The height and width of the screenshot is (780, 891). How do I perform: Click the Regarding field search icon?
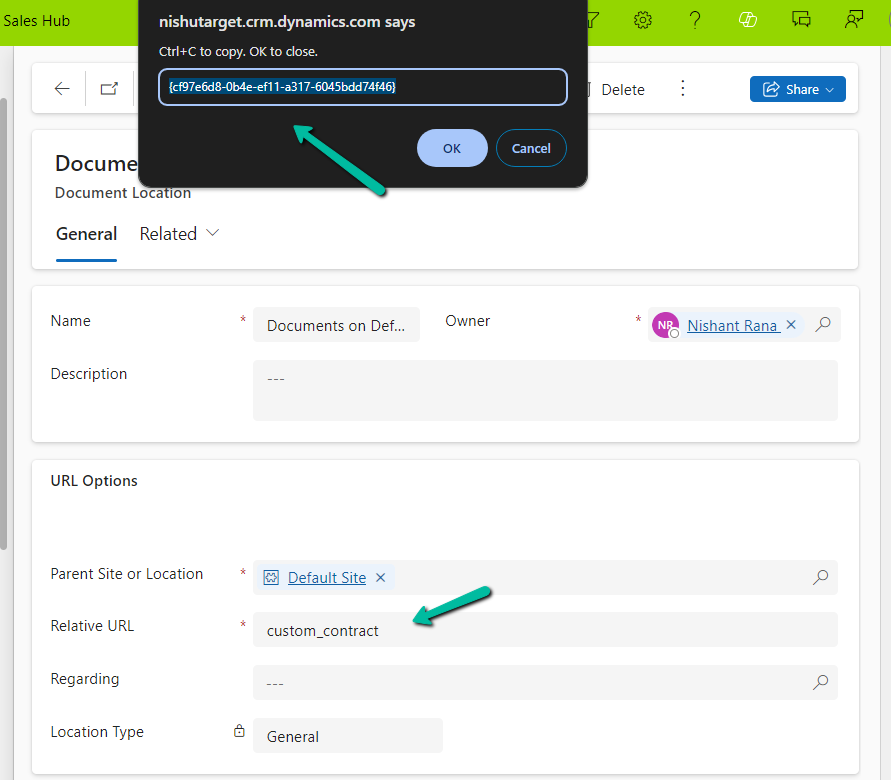820,682
